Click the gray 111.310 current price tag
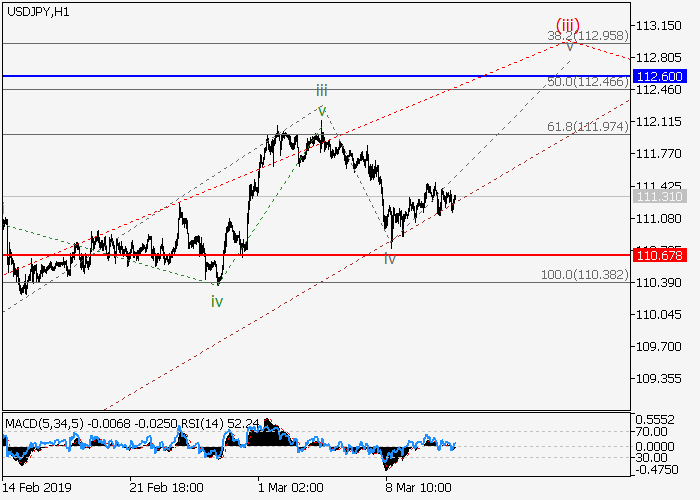Image resolution: width=700 pixels, height=500 pixels. tap(659, 196)
